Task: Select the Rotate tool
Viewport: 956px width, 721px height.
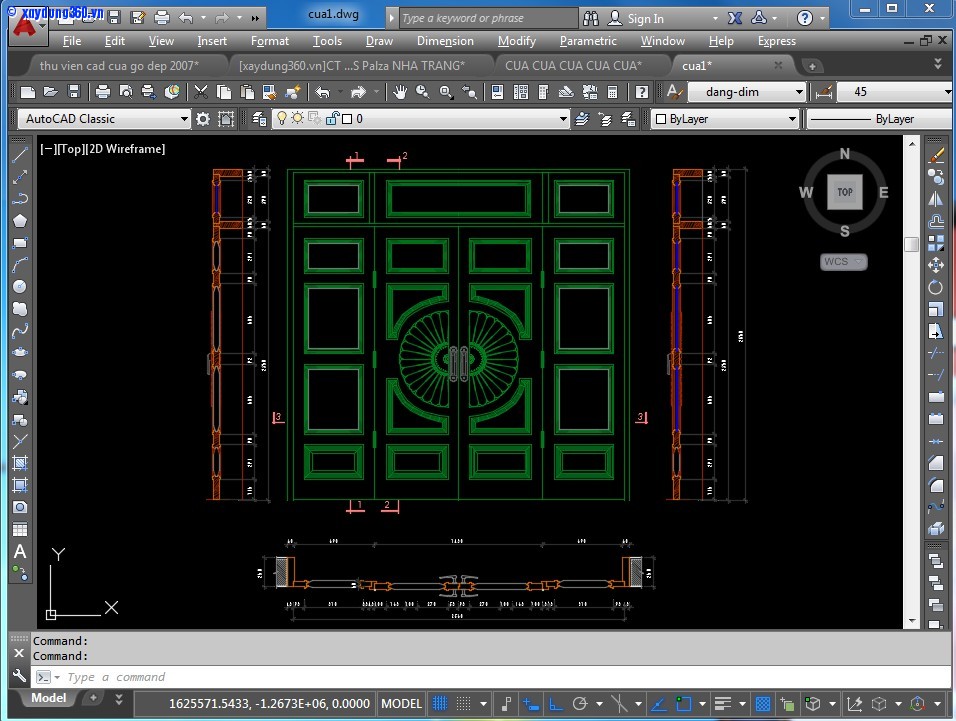Action: tap(936, 286)
